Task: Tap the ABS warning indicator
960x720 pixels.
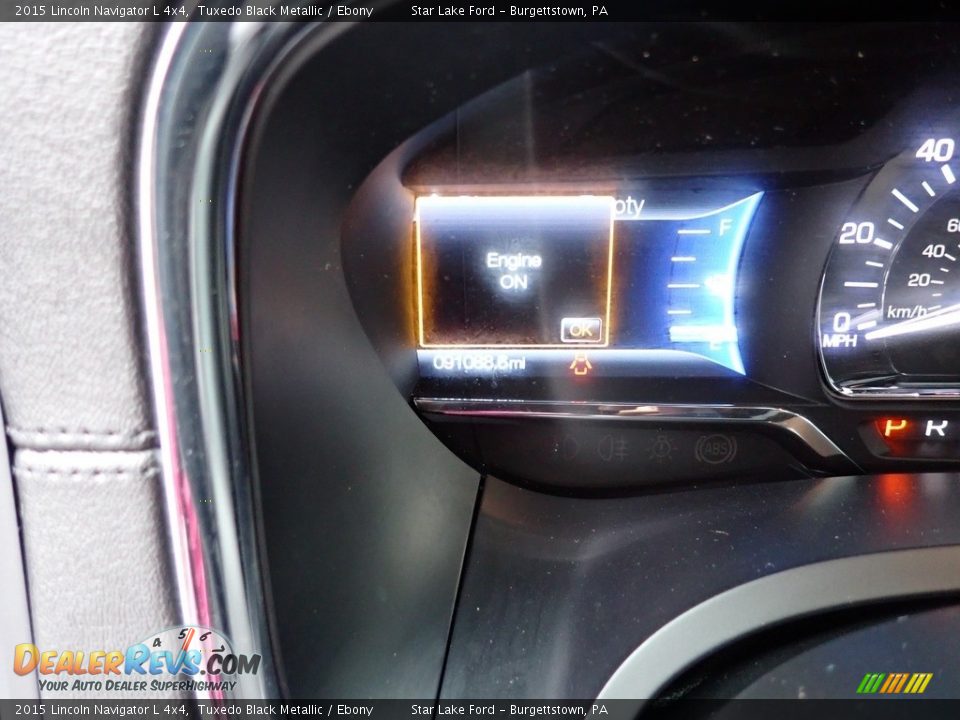Action: [715, 449]
